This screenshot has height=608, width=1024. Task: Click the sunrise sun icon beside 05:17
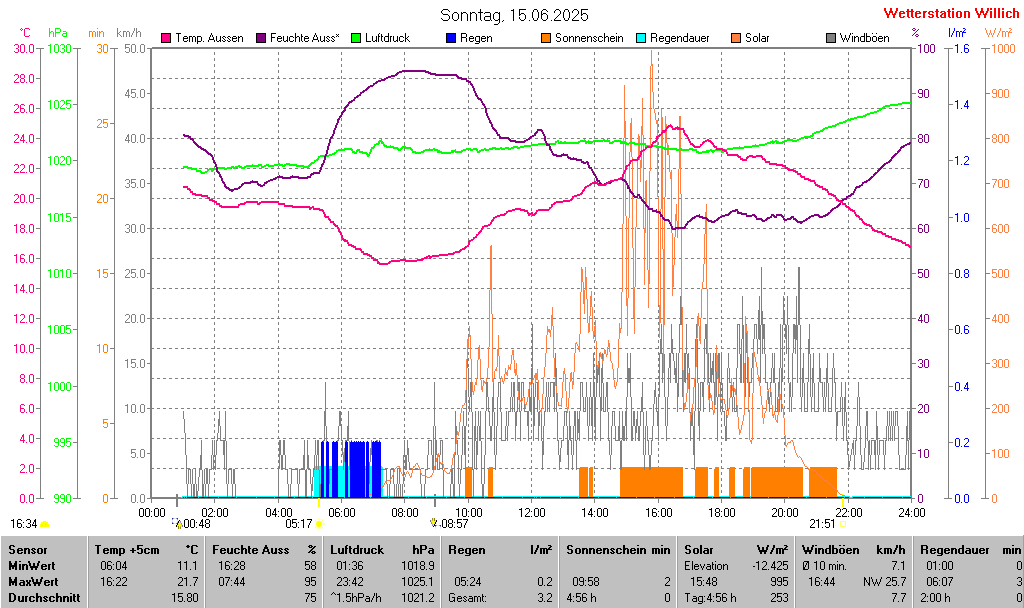click(319, 524)
